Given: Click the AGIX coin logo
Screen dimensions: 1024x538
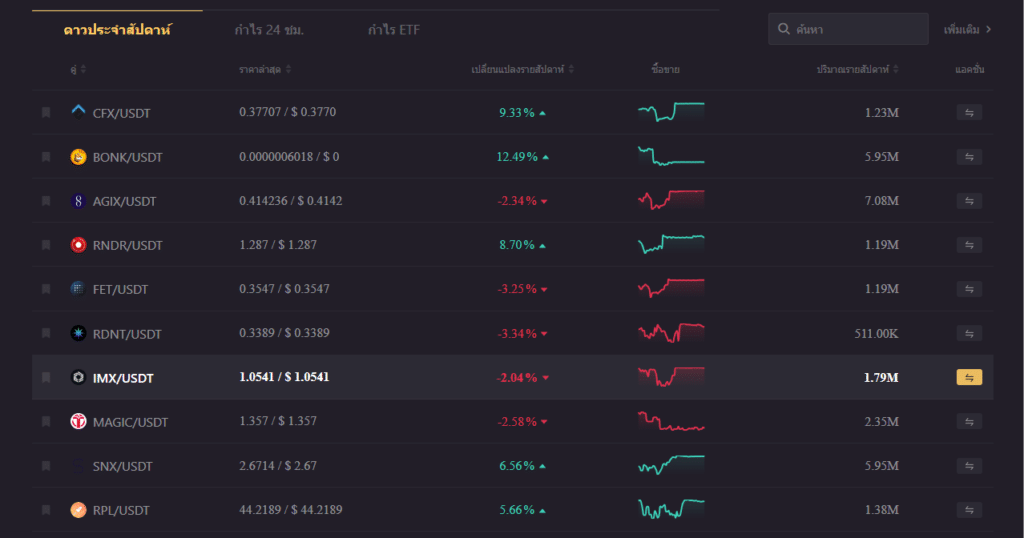Looking at the screenshot, I should click(x=78, y=201).
